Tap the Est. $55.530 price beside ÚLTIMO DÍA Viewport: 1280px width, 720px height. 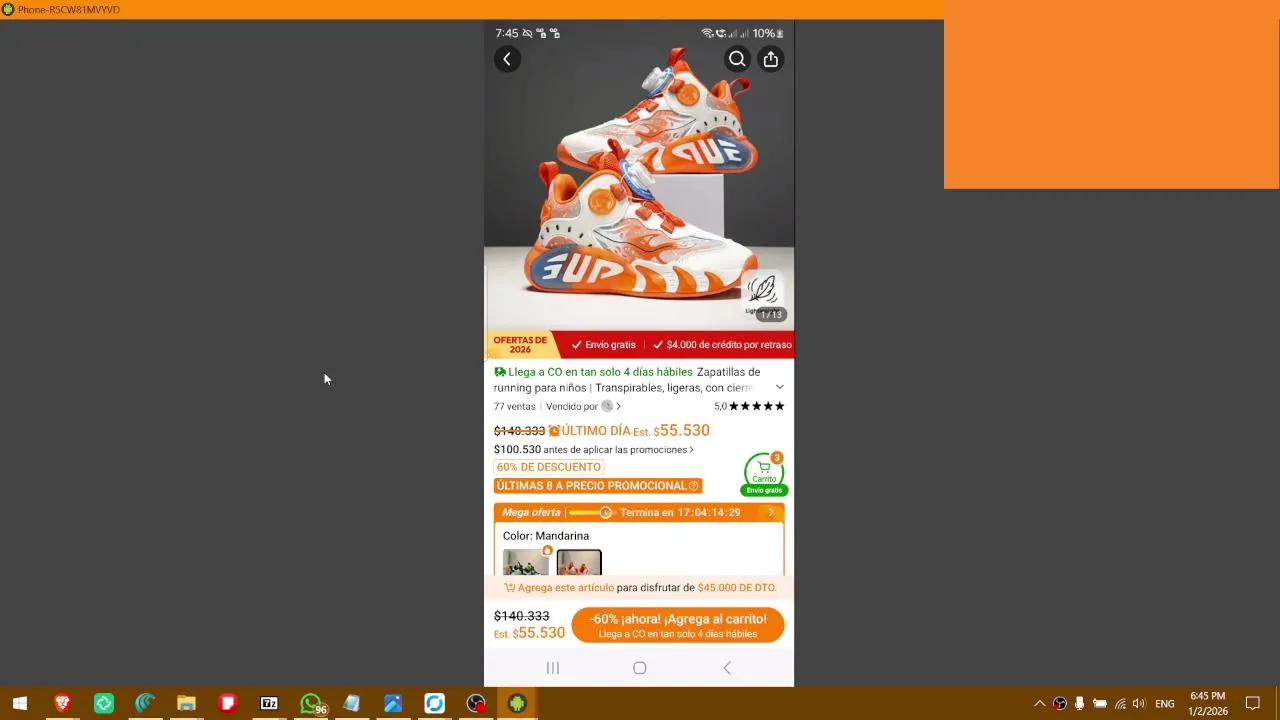pos(671,431)
